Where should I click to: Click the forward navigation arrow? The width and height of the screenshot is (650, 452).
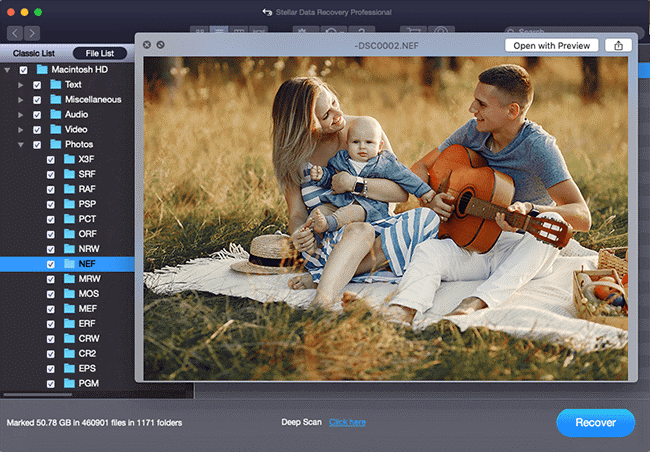point(38,33)
